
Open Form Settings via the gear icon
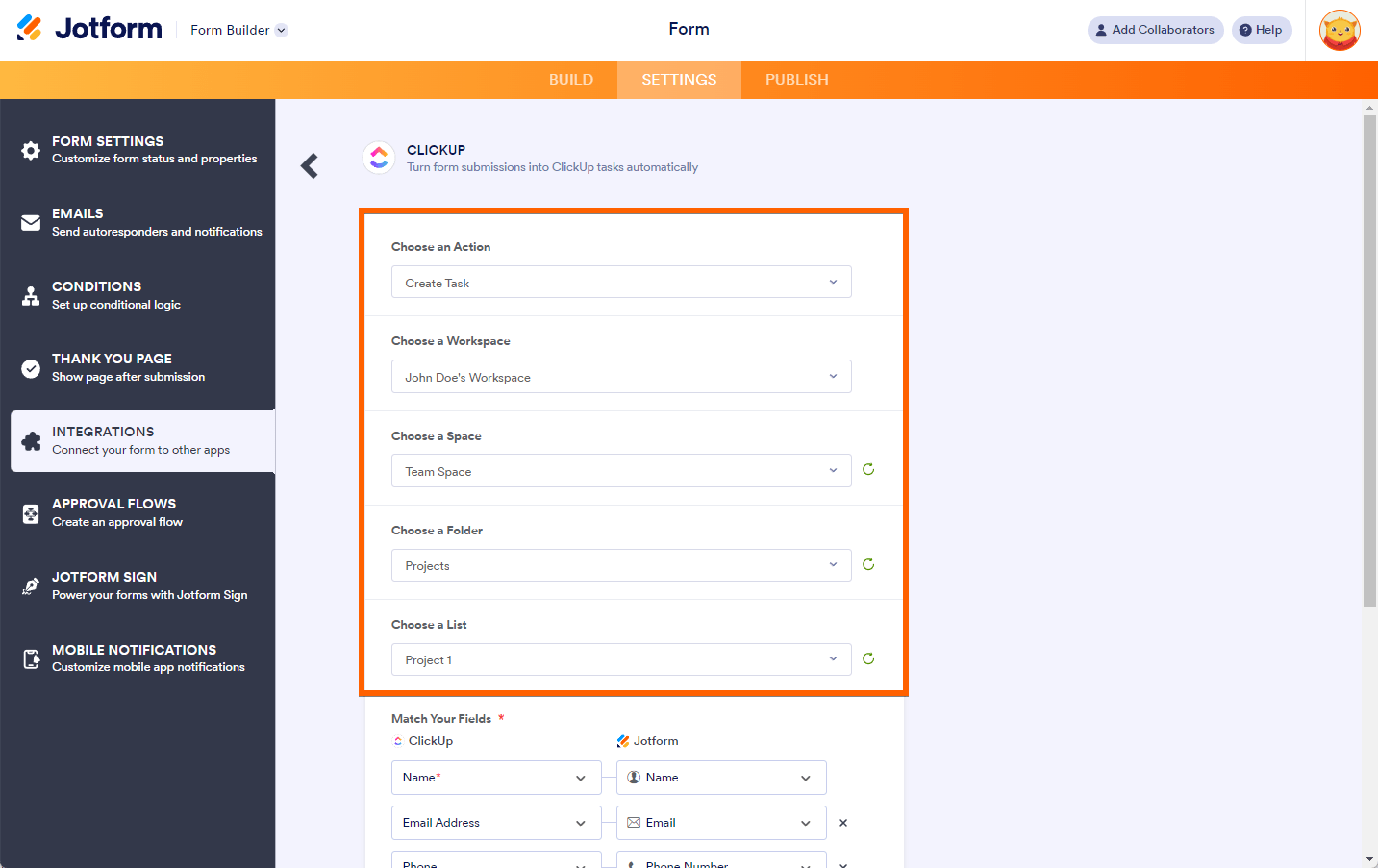31,151
